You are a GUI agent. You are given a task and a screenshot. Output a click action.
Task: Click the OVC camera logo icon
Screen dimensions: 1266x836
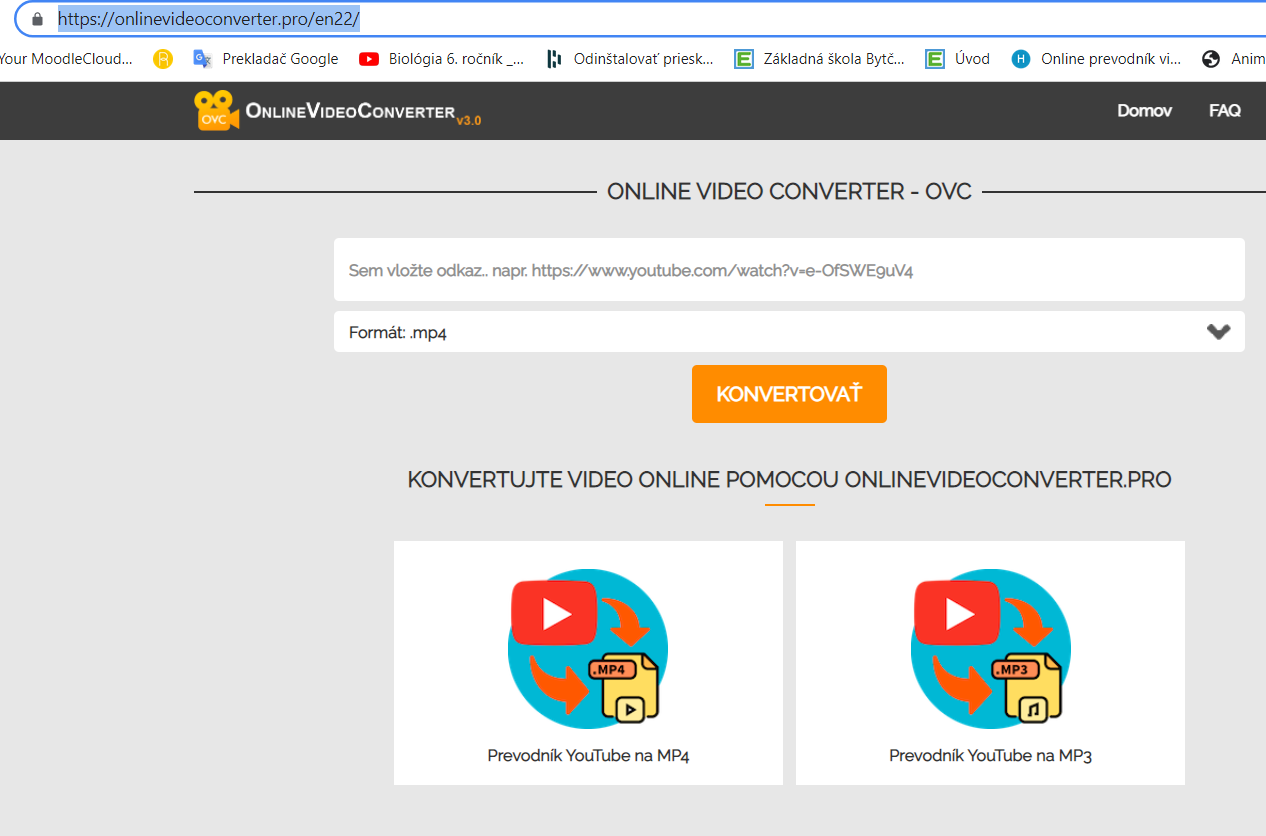click(217, 110)
